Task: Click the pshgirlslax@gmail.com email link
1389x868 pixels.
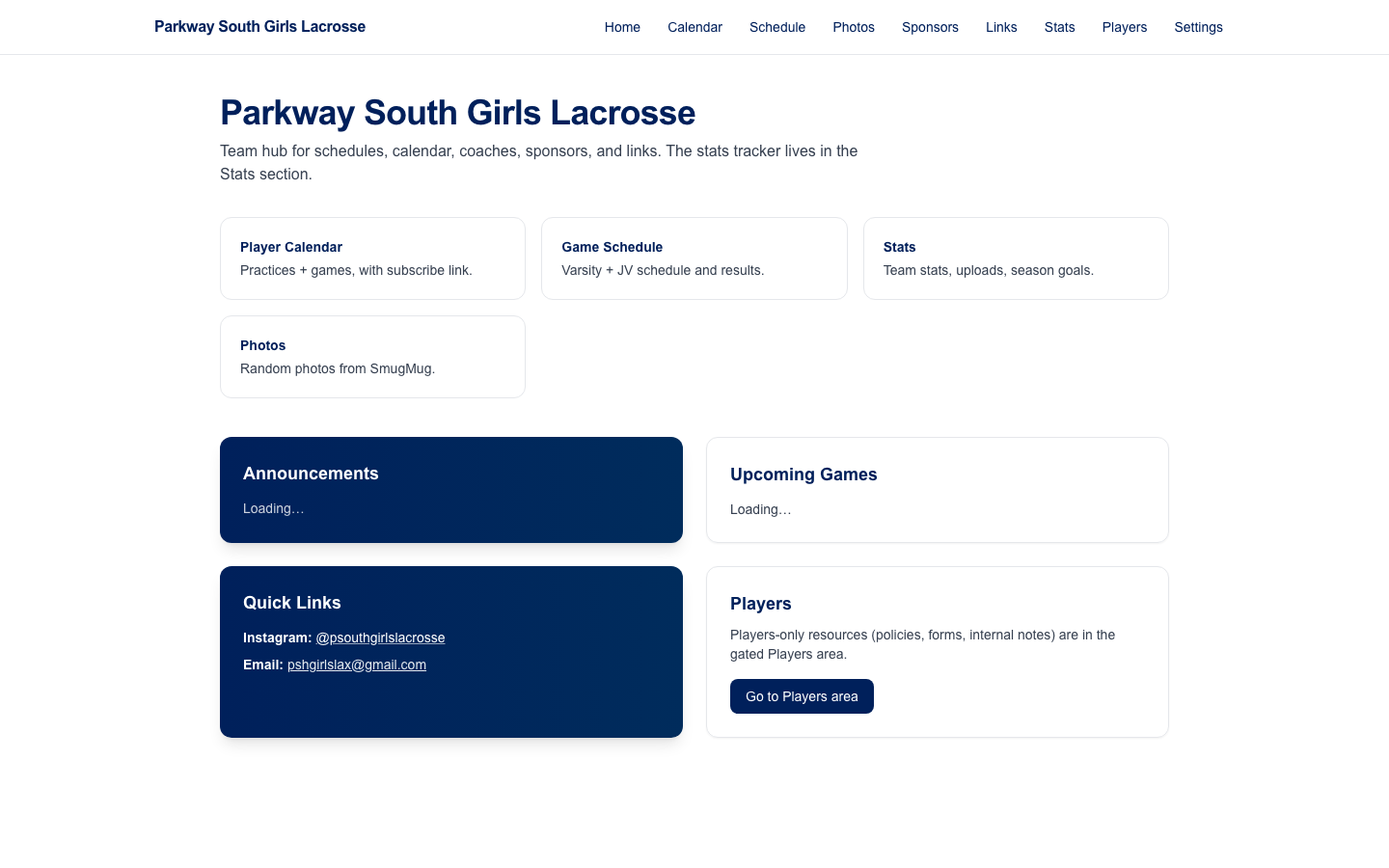Action: point(357,665)
